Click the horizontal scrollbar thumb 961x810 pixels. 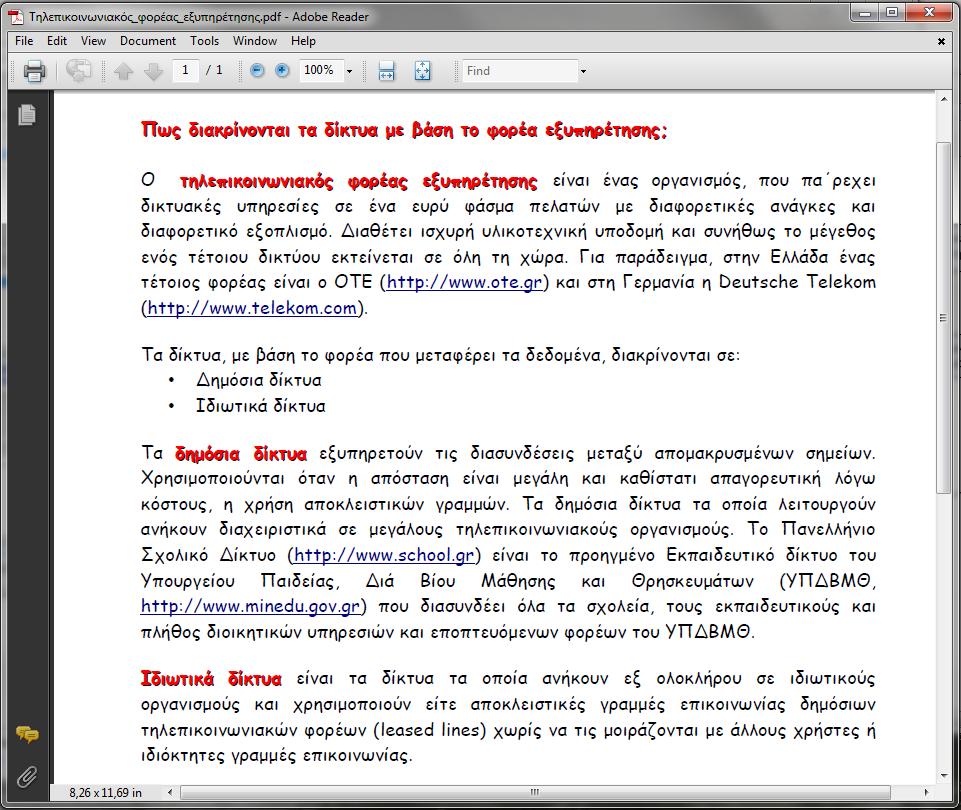point(535,792)
